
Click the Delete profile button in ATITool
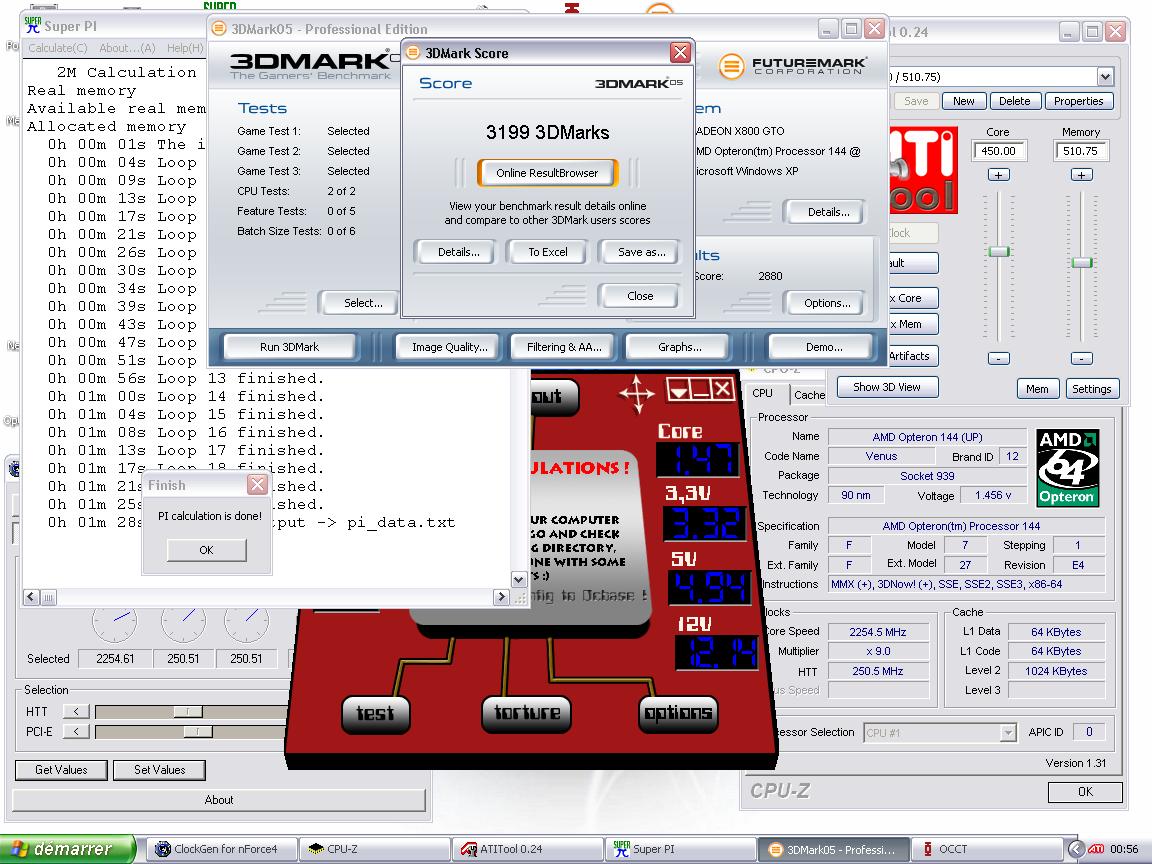tap(1015, 101)
